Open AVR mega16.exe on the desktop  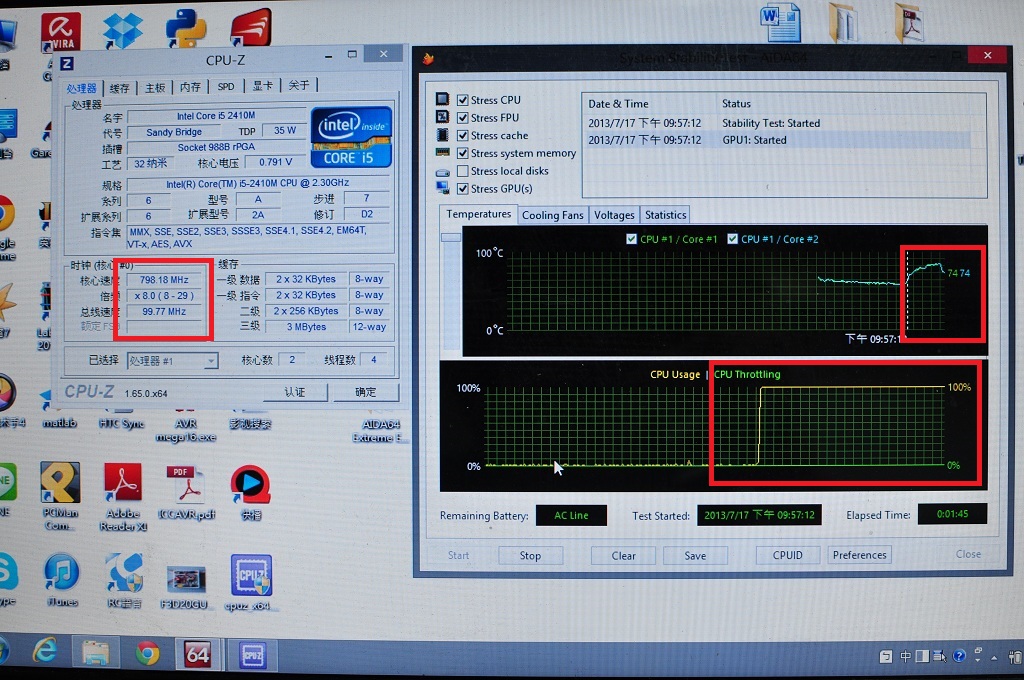click(x=186, y=430)
